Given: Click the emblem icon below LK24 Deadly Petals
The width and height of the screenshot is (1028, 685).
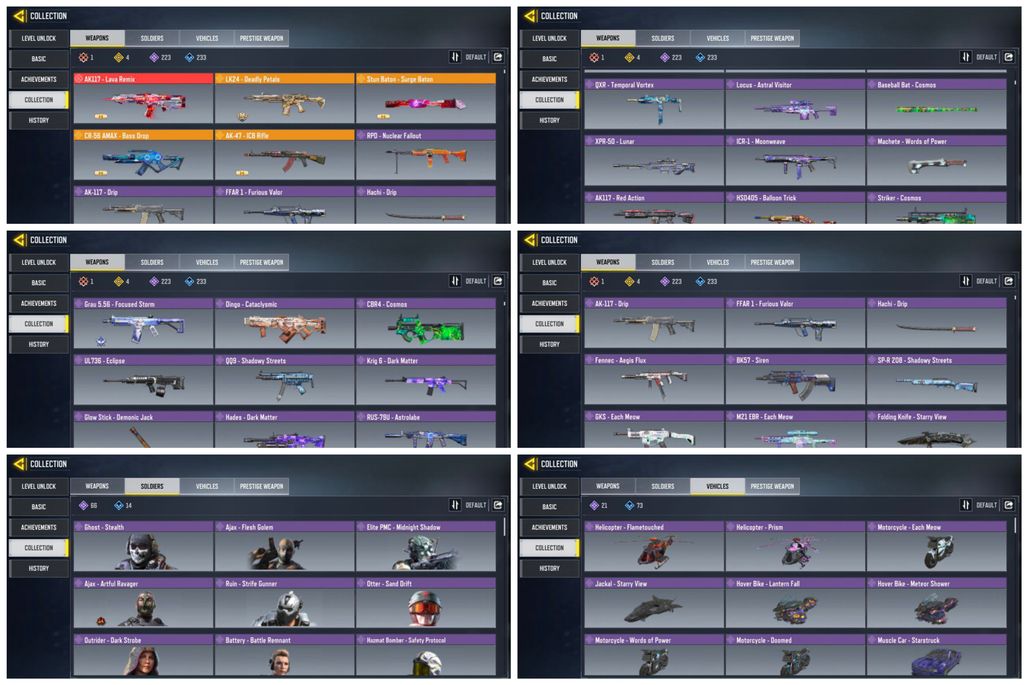Looking at the screenshot, I should 242,117.
